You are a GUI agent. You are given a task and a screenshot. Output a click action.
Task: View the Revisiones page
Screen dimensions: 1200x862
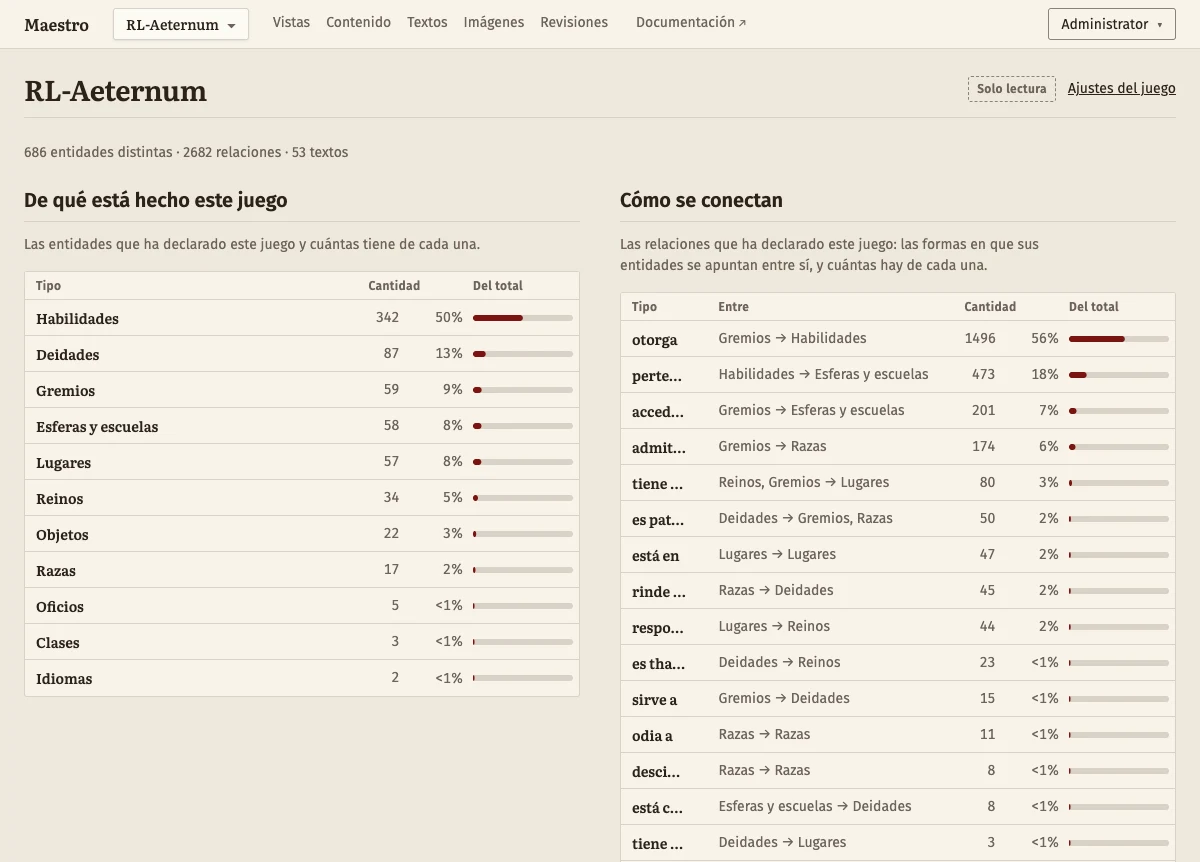coord(574,22)
